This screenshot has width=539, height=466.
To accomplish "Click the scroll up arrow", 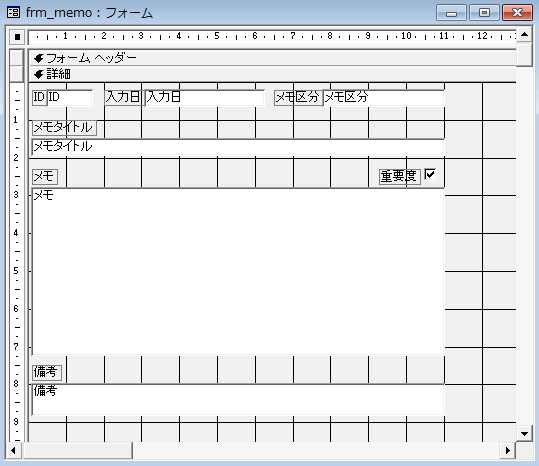I will pyautogui.click(x=524, y=34).
